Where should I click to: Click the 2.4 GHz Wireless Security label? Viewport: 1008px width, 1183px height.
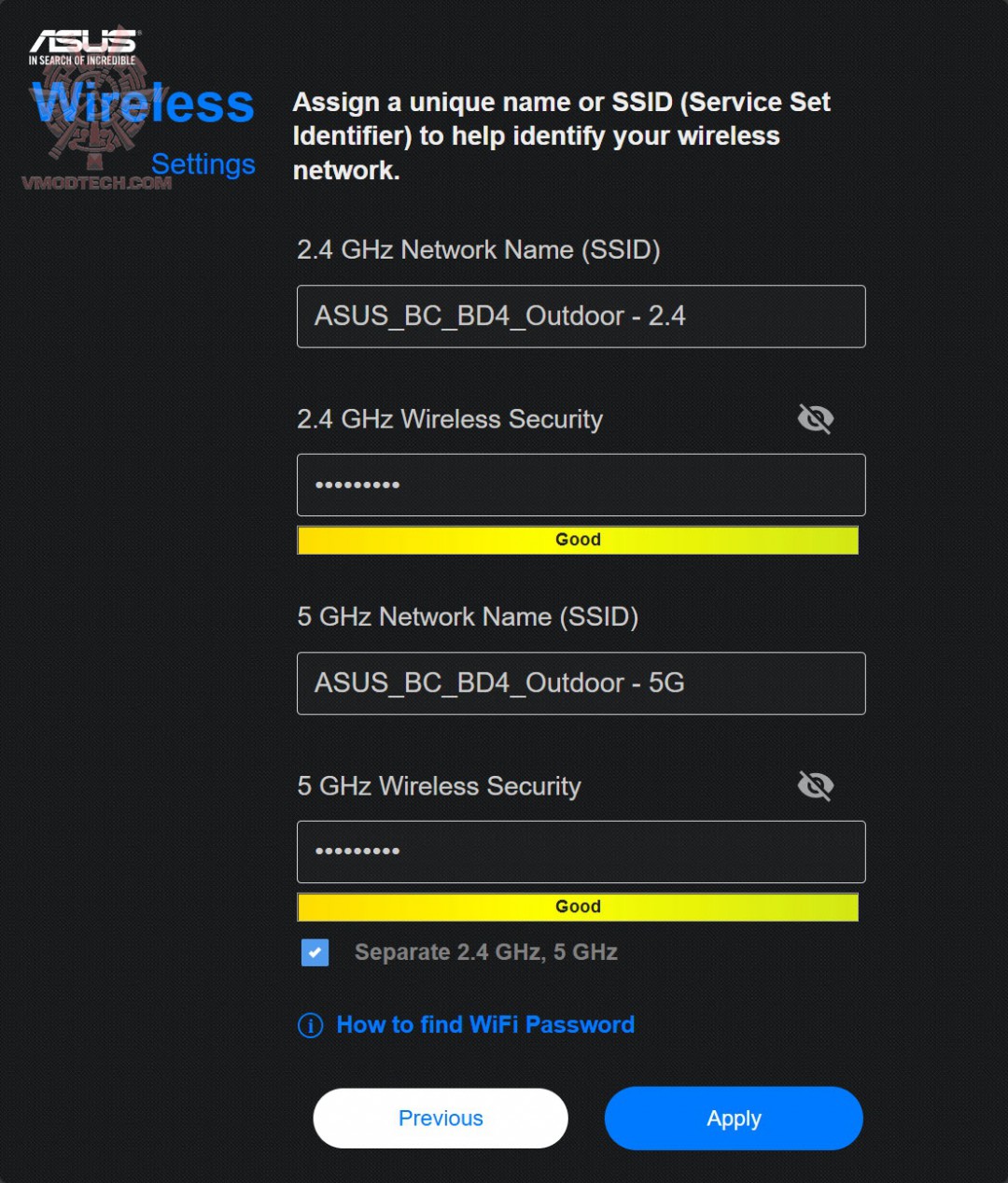click(450, 419)
